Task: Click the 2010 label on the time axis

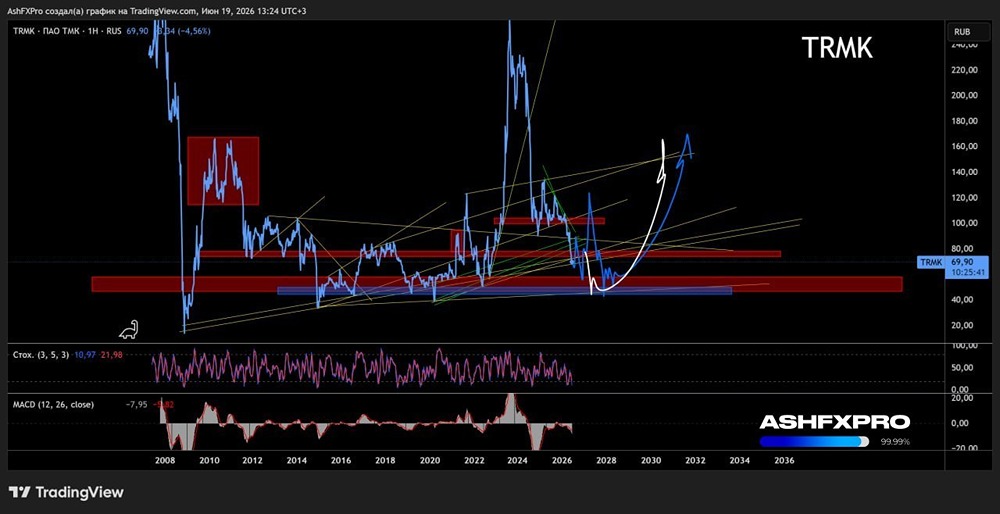Action: coord(209,460)
